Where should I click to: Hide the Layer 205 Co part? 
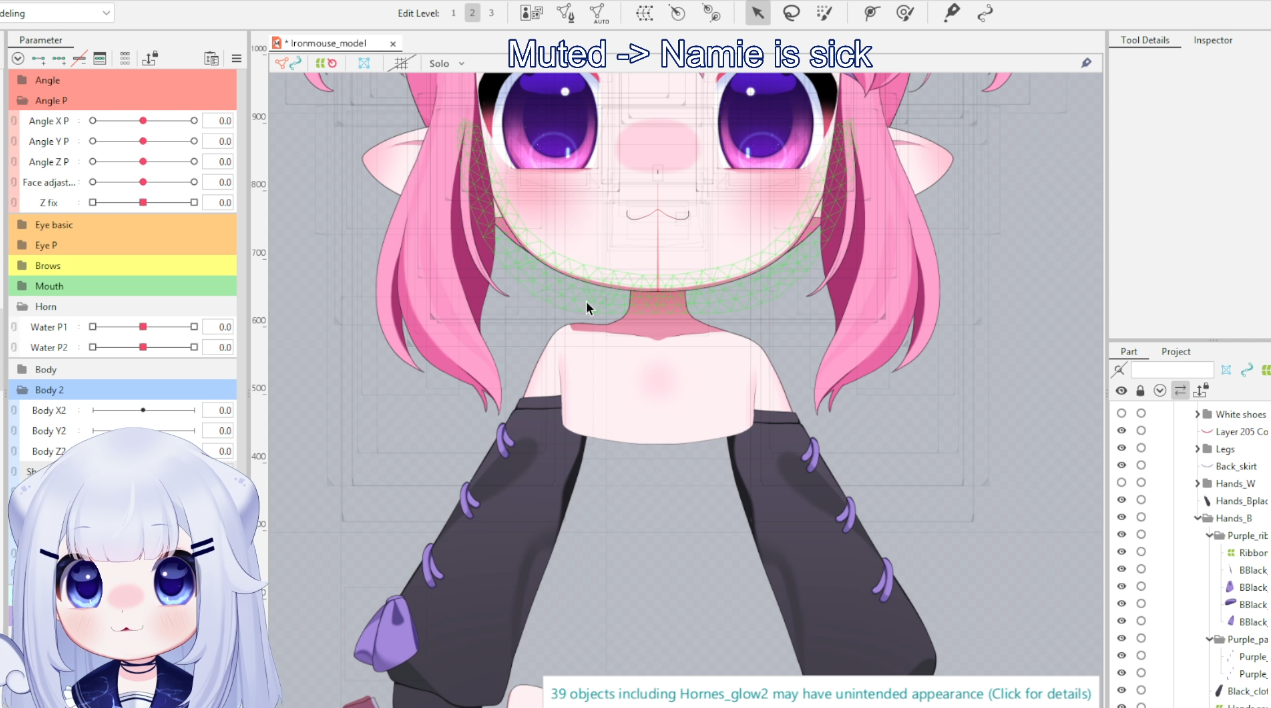pos(1121,431)
